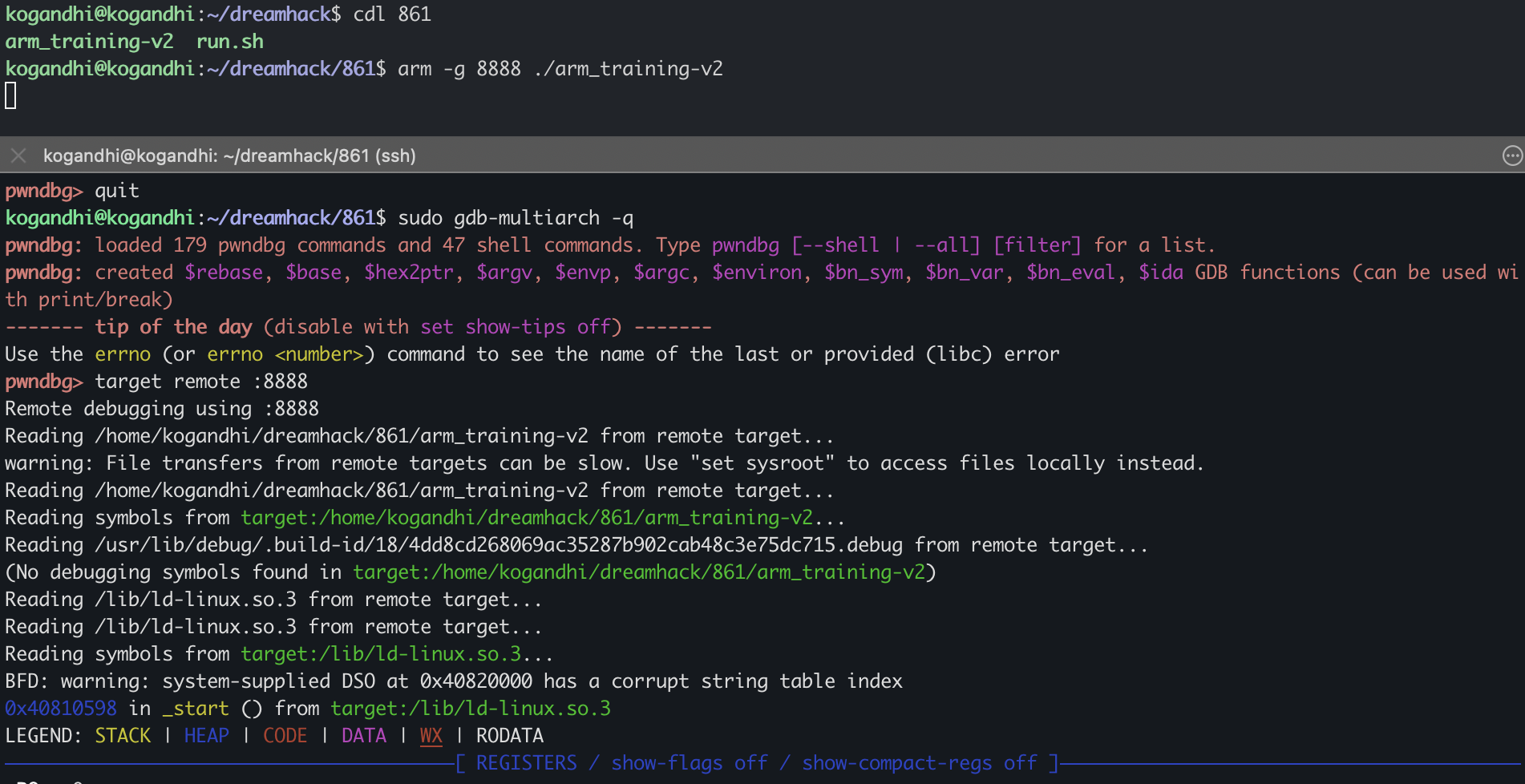Open the pane options ellipsis menu
Screen dimensions: 1525x784
pos(1511,156)
